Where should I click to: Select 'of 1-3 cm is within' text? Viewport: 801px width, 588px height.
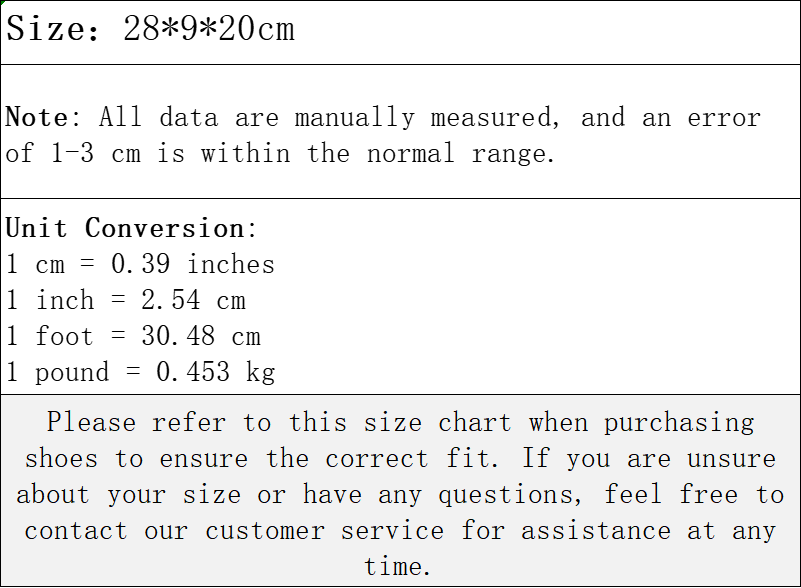click(148, 153)
